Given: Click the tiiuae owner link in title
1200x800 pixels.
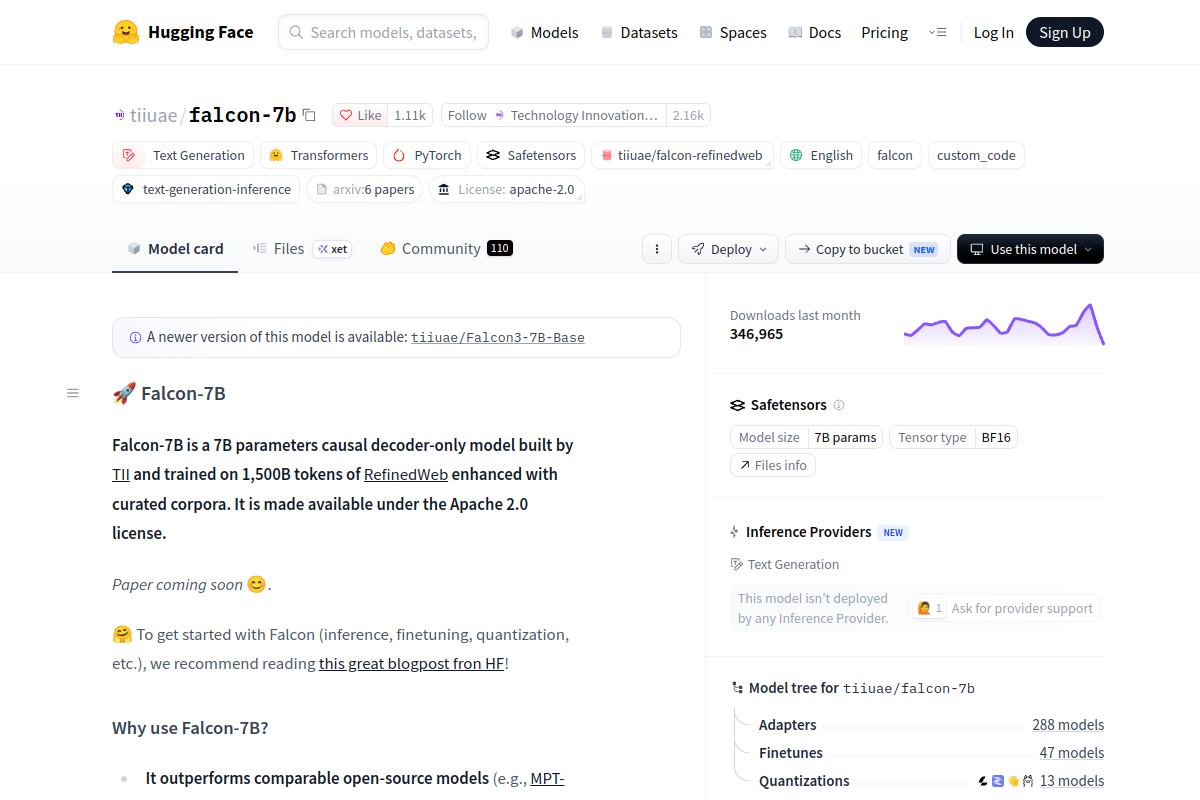Looking at the screenshot, I should point(153,115).
